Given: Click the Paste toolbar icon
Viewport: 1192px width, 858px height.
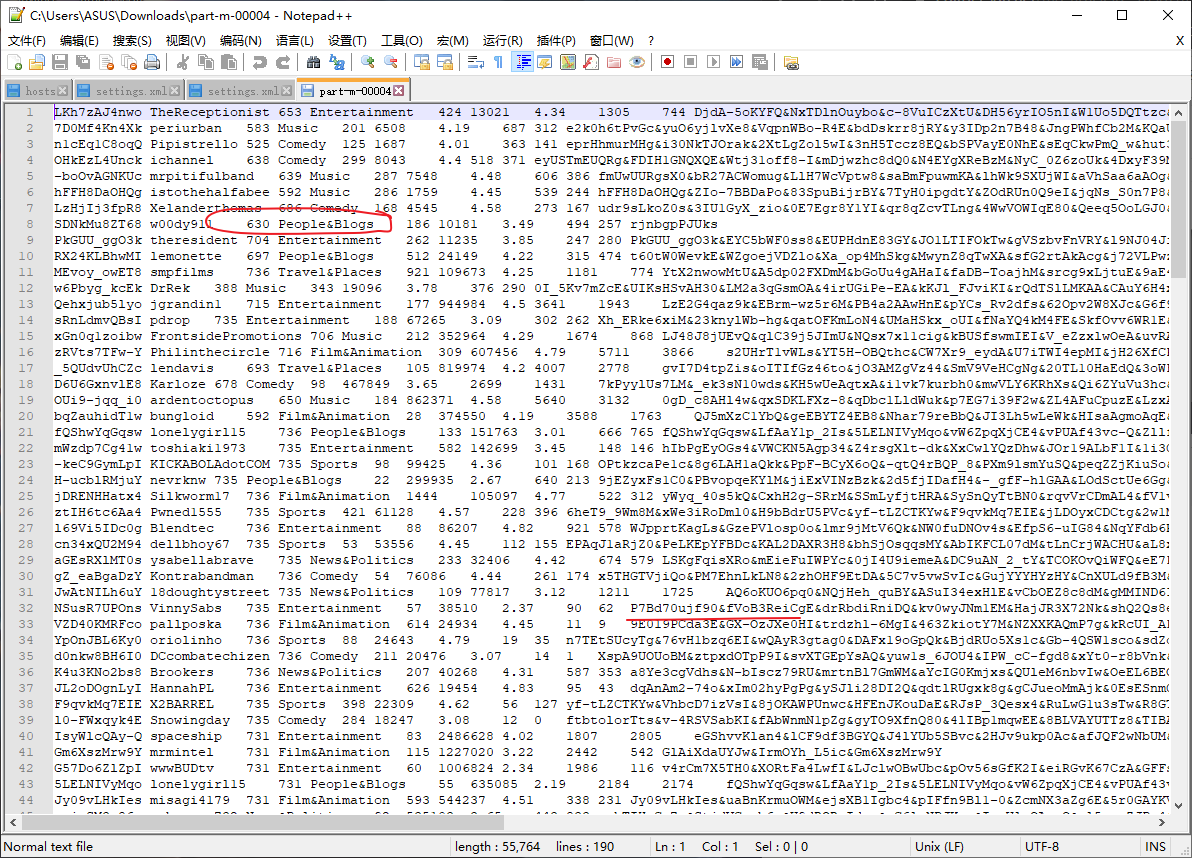Looking at the screenshot, I should pyautogui.click(x=228, y=62).
